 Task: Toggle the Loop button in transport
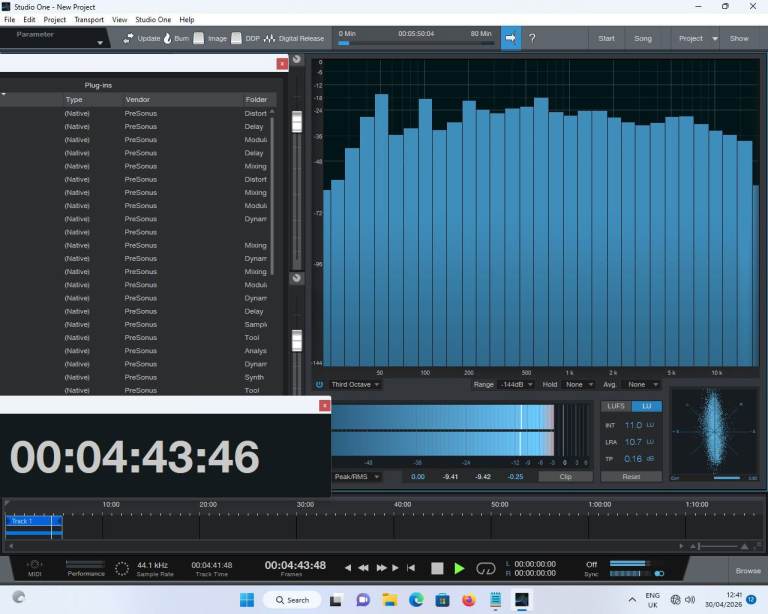[x=486, y=568]
